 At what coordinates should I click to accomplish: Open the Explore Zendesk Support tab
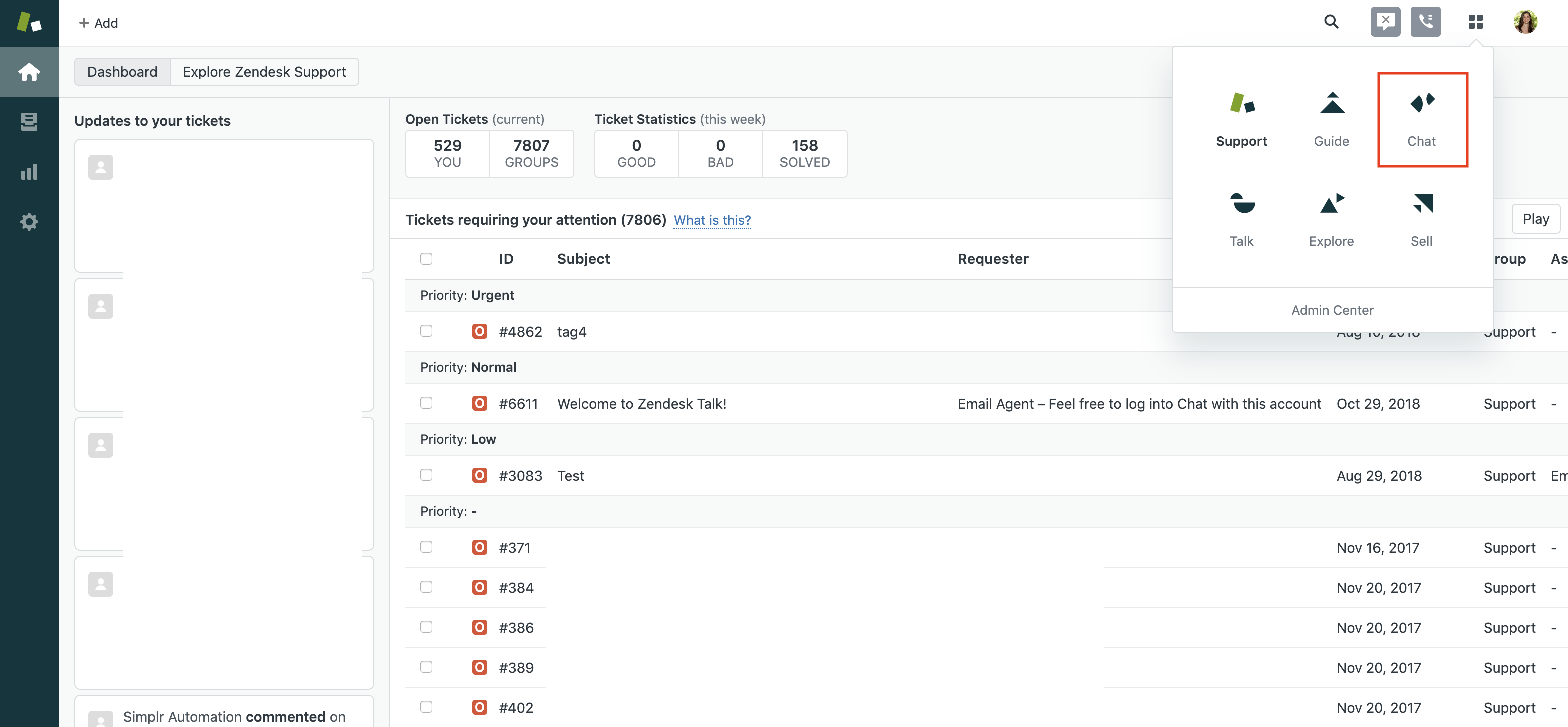coord(265,72)
